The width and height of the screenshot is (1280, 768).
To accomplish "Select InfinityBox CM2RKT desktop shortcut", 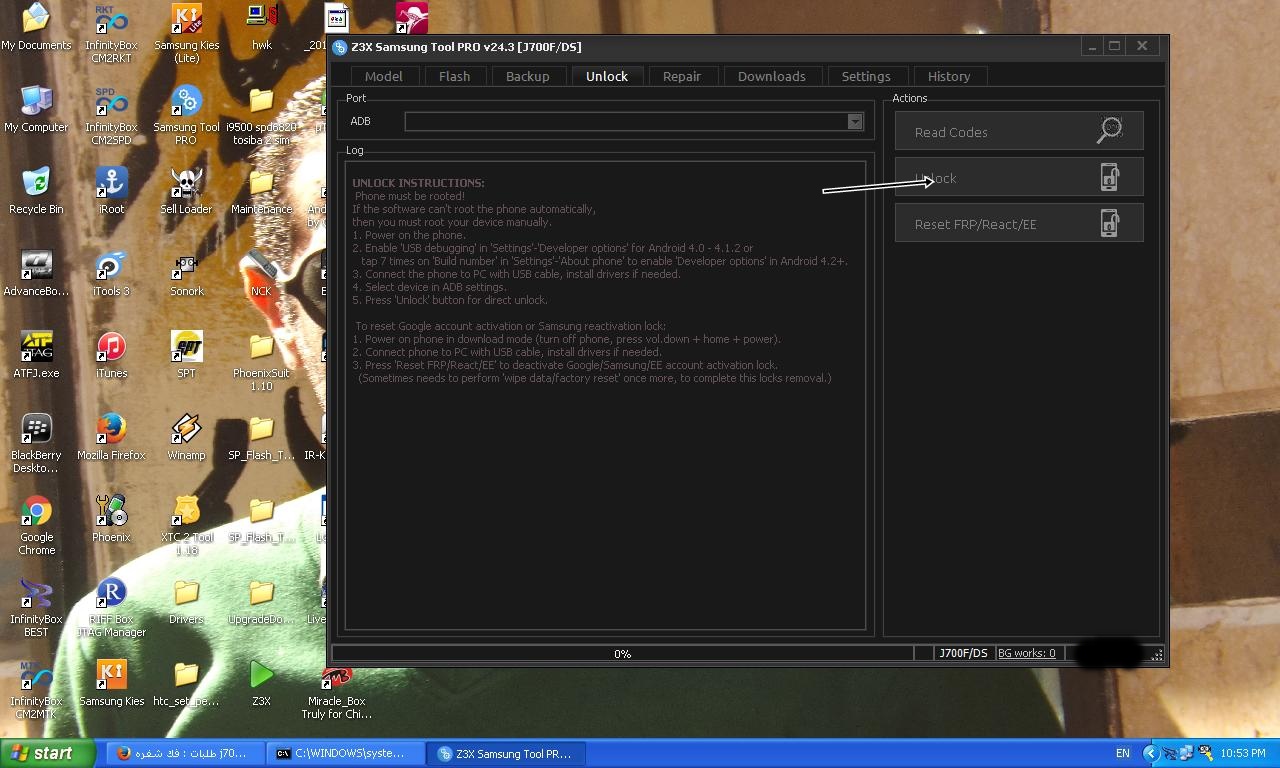I will [111, 34].
